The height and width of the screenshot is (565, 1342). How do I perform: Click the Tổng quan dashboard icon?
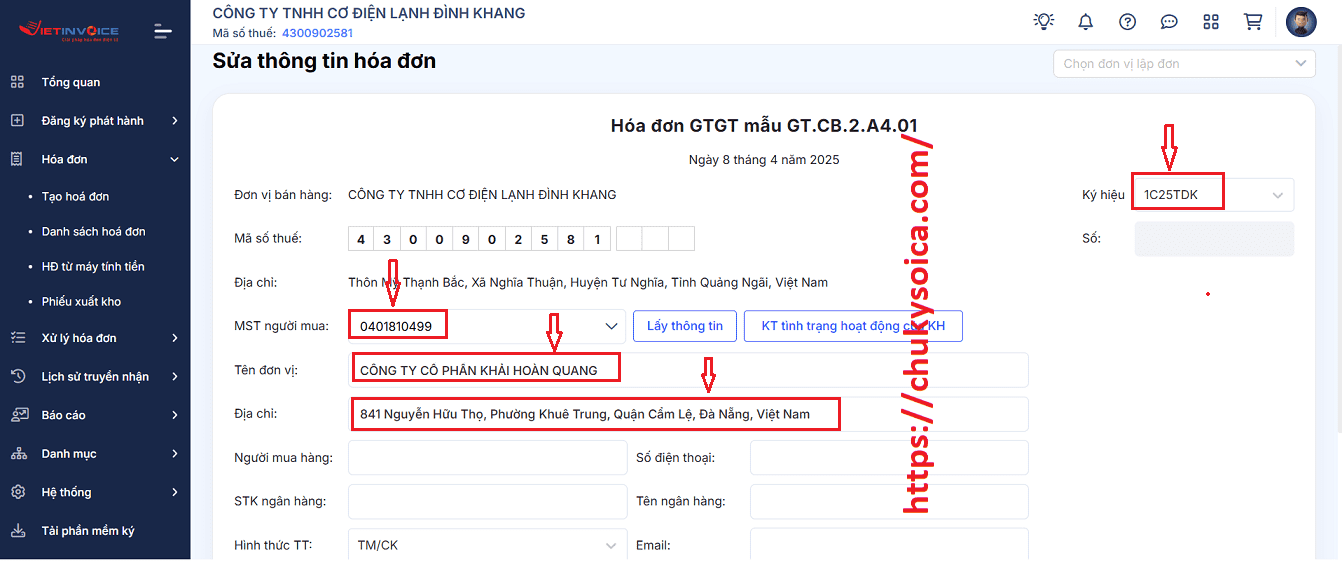[17, 82]
